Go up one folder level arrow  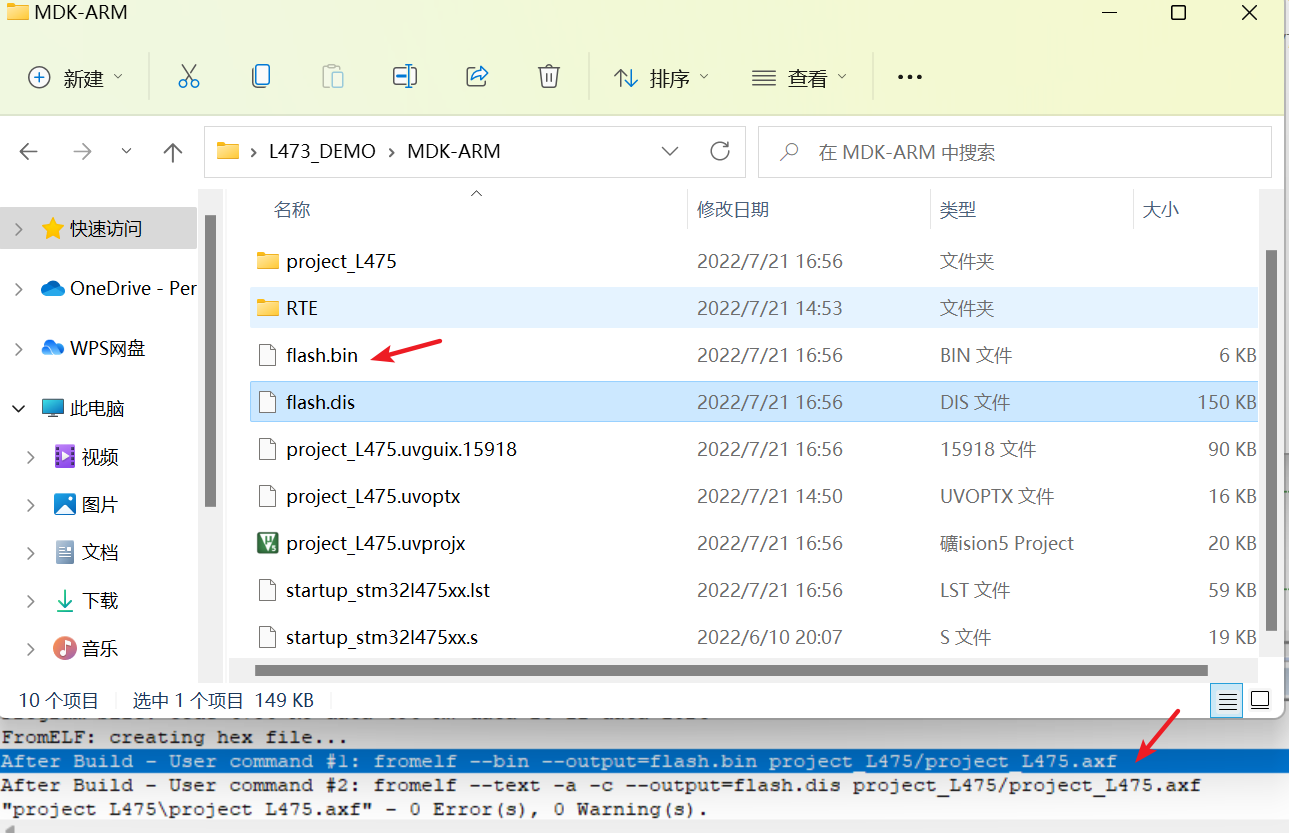click(173, 152)
